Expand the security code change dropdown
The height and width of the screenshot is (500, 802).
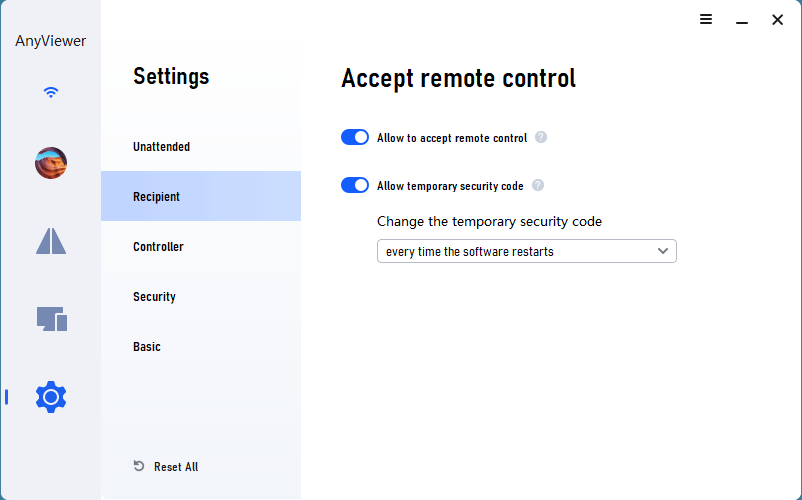526,251
